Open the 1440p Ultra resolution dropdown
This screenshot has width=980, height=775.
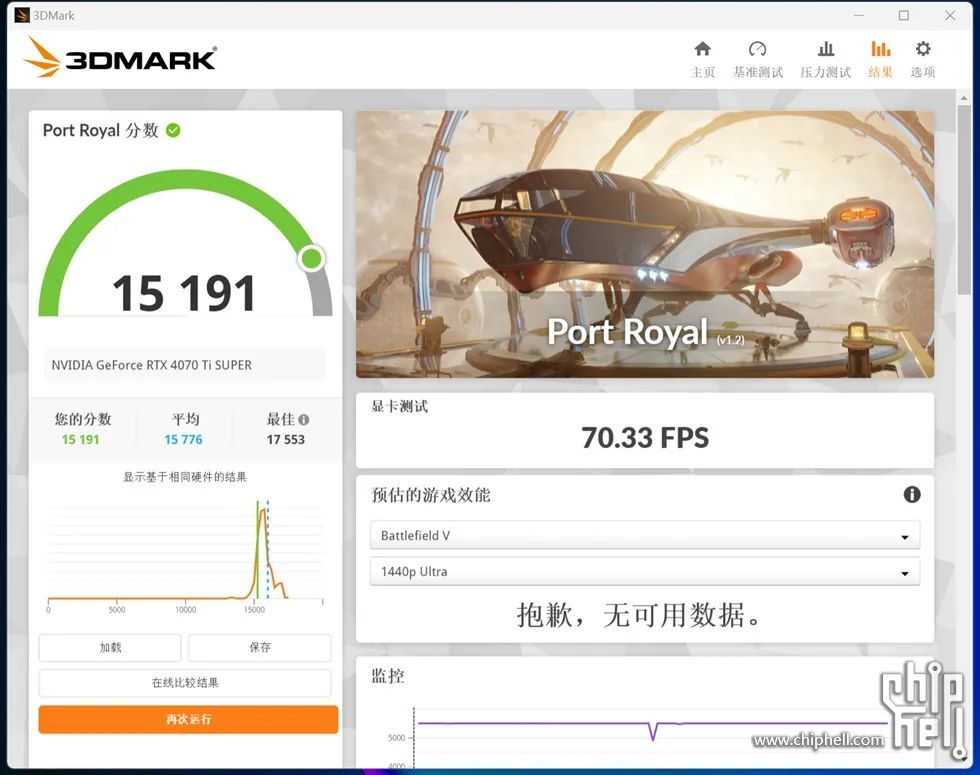point(644,571)
